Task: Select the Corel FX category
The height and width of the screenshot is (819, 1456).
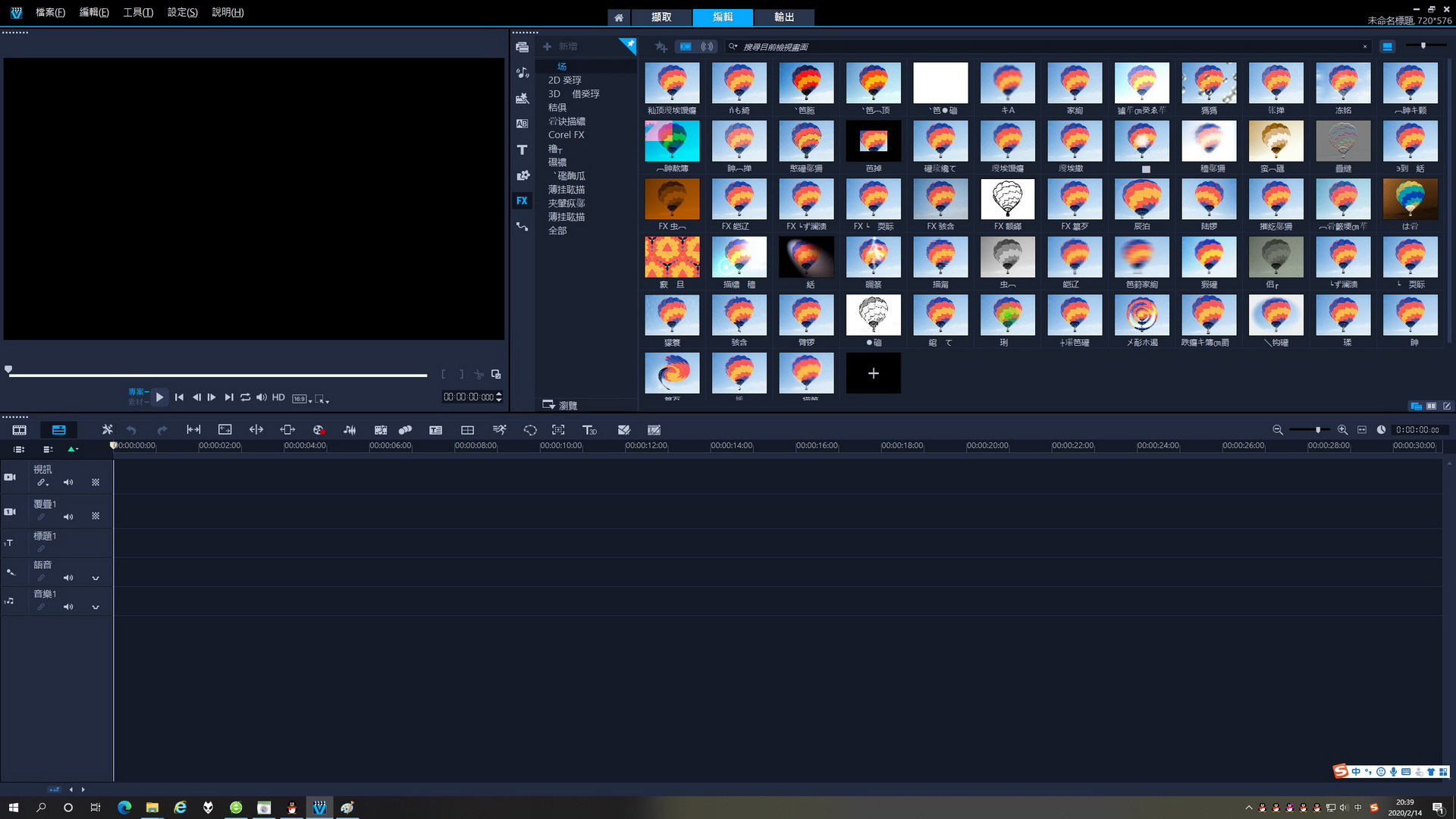Action: (x=566, y=135)
